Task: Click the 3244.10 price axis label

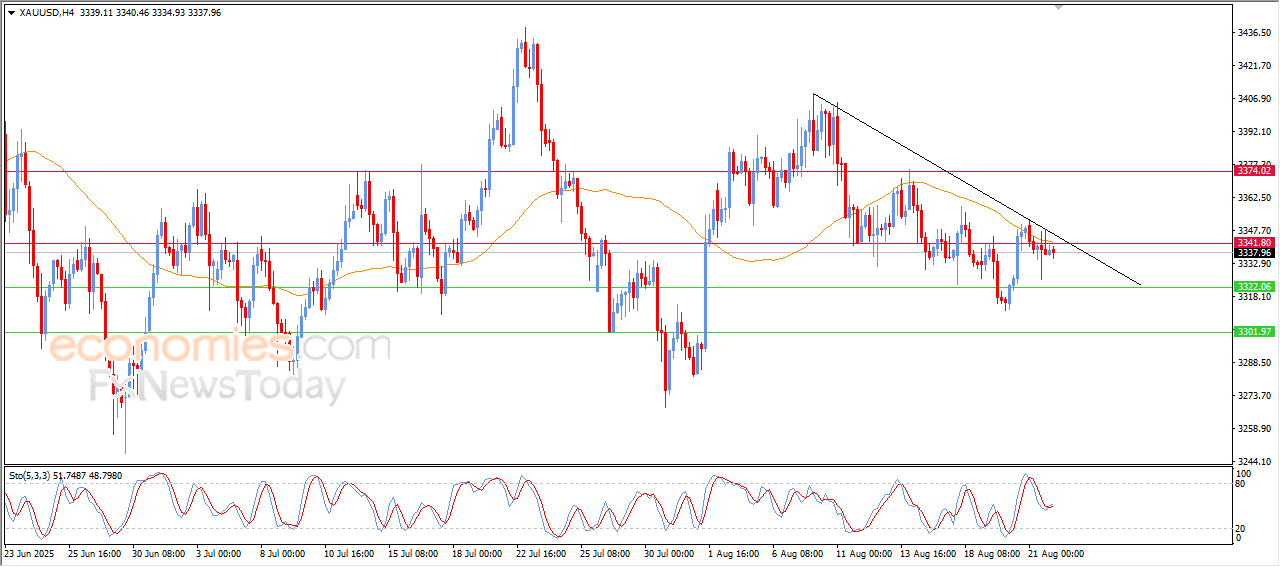Action: point(1254,462)
